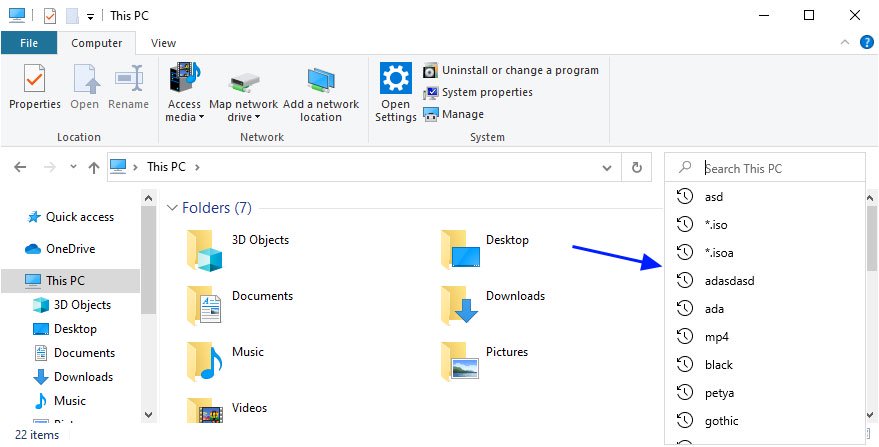Click the Manage ribbon command

453,114
